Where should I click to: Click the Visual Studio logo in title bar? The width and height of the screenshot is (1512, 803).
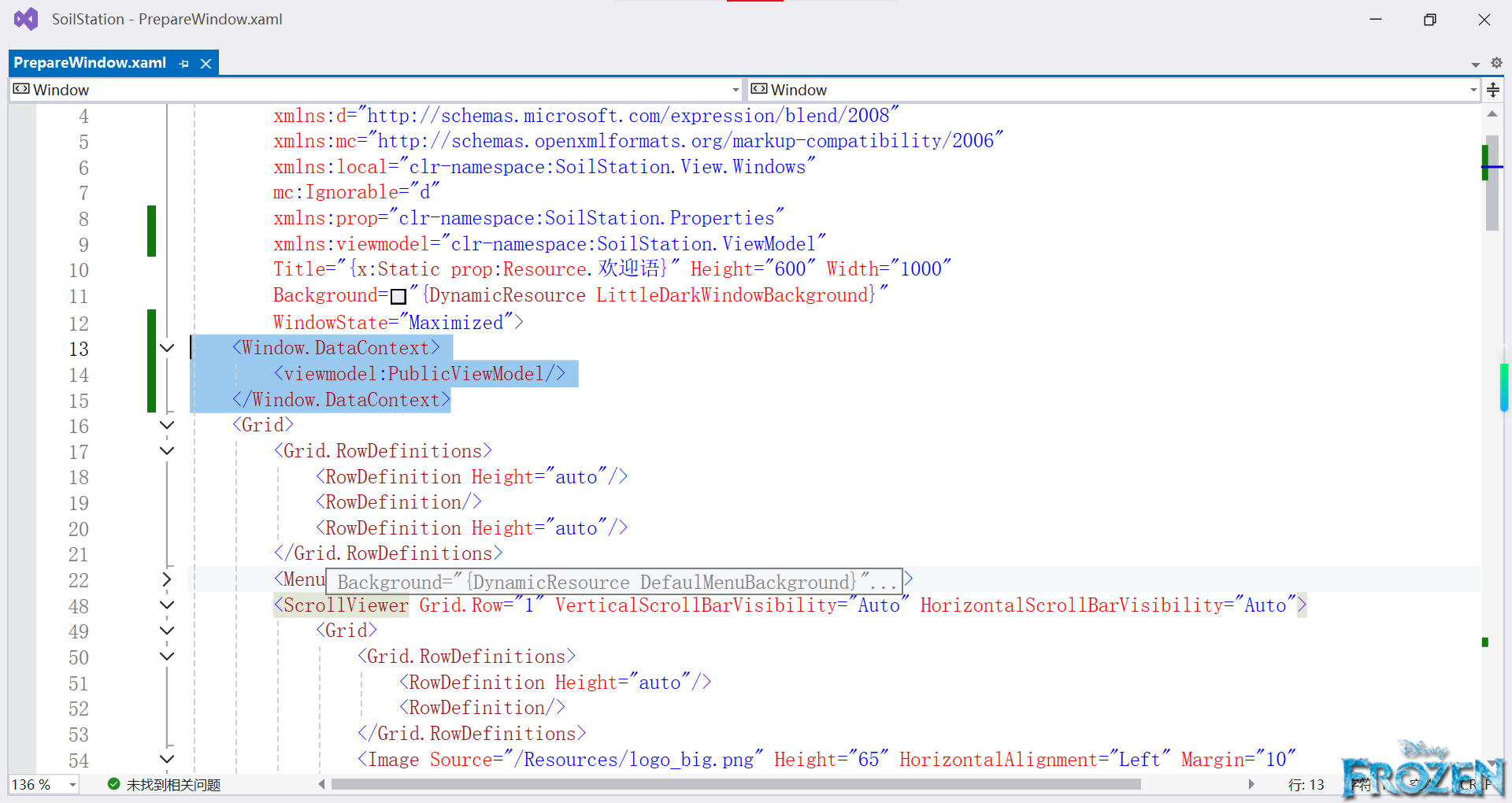click(x=26, y=18)
